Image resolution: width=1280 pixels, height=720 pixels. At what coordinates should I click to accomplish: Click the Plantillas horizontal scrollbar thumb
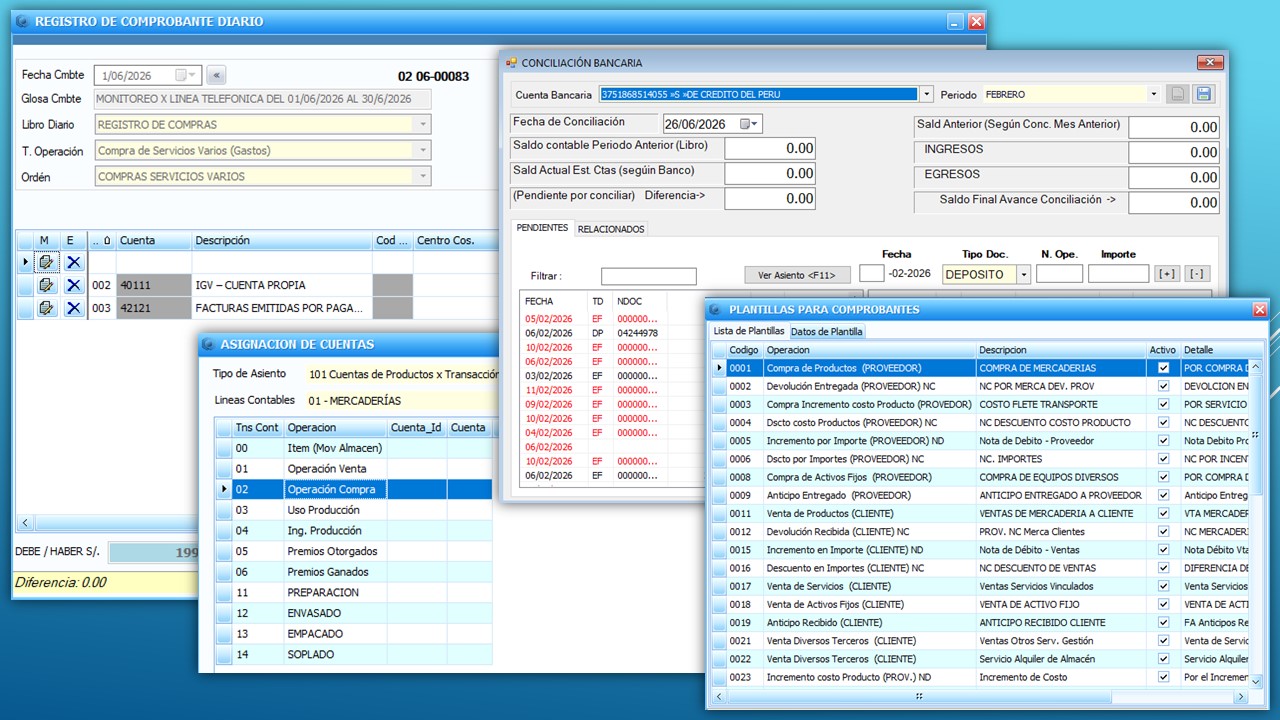point(917,696)
